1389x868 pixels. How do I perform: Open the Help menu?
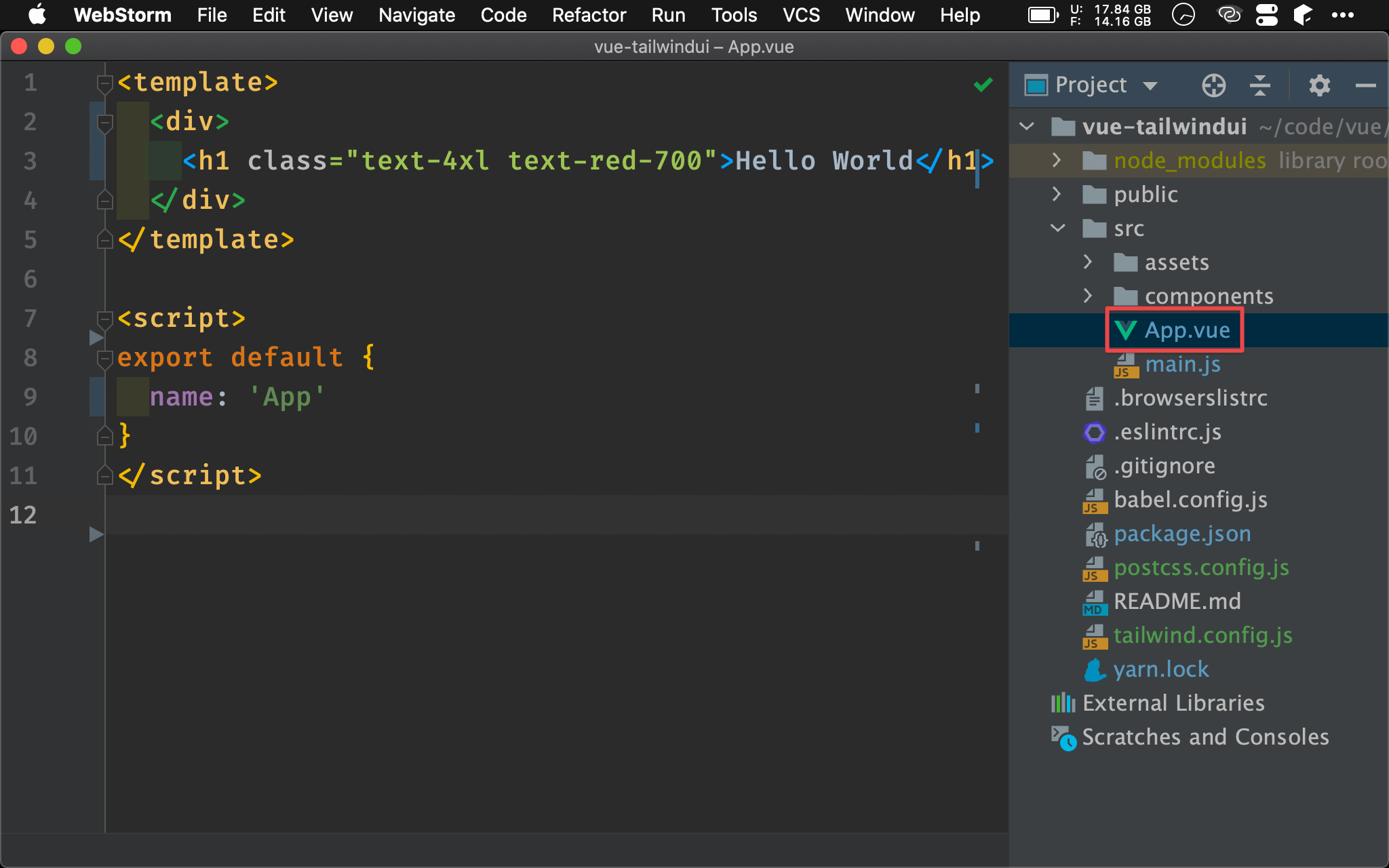click(960, 15)
